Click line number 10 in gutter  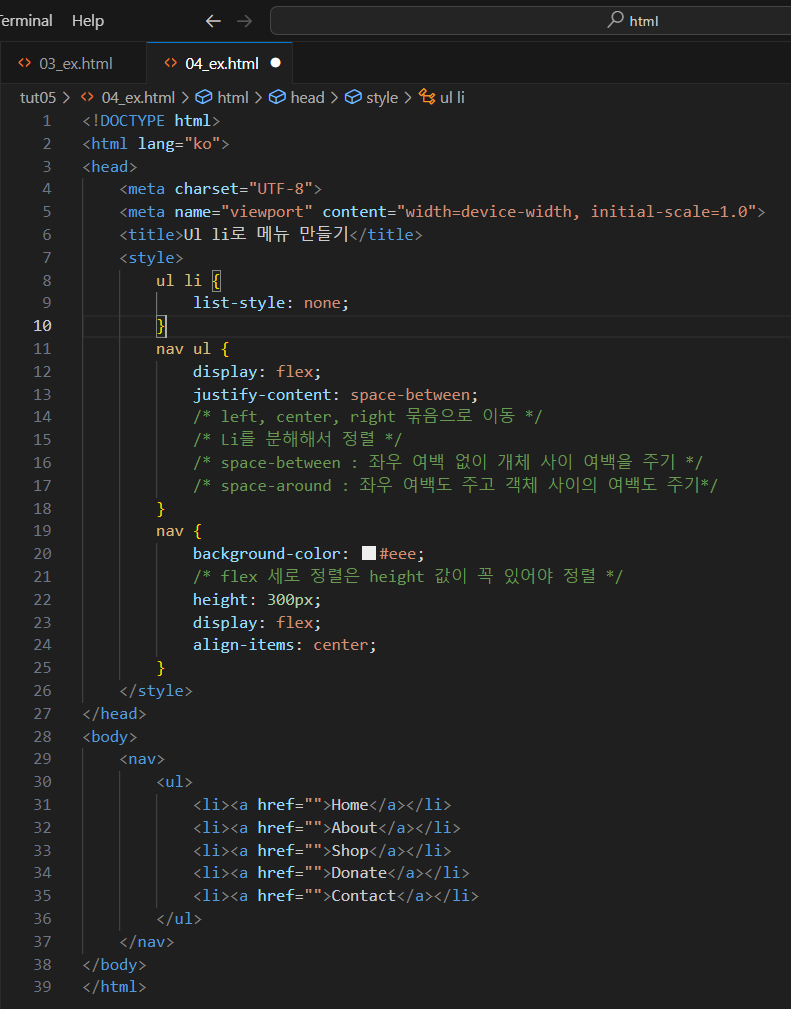tap(42, 326)
